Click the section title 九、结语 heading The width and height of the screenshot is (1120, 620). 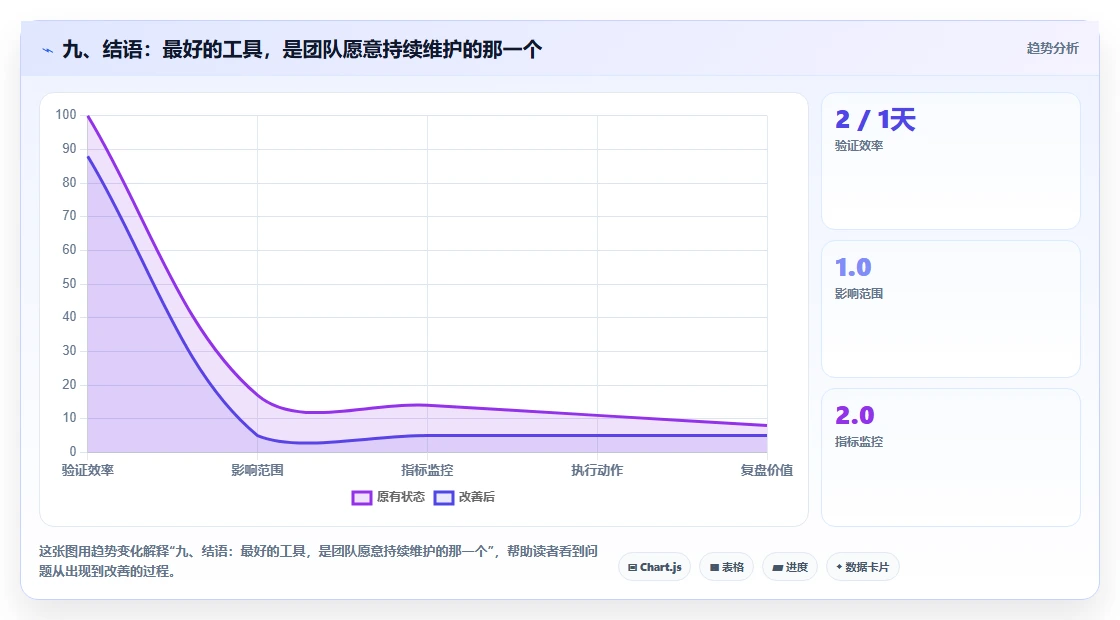[302, 49]
